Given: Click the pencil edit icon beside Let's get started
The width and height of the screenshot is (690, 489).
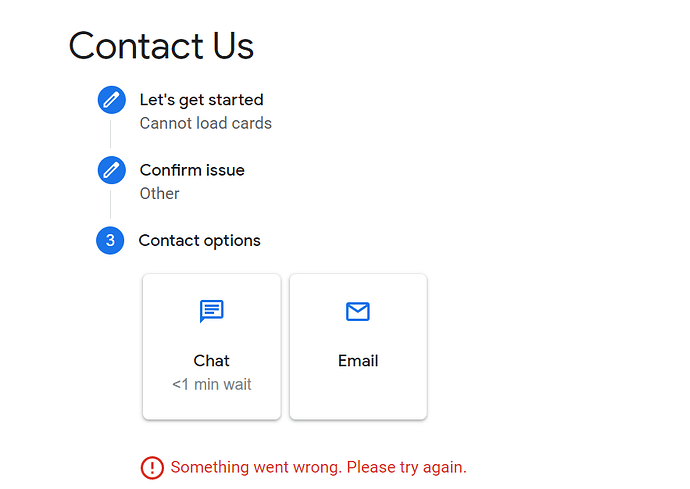Looking at the screenshot, I should pyautogui.click(x=111, y=100).
